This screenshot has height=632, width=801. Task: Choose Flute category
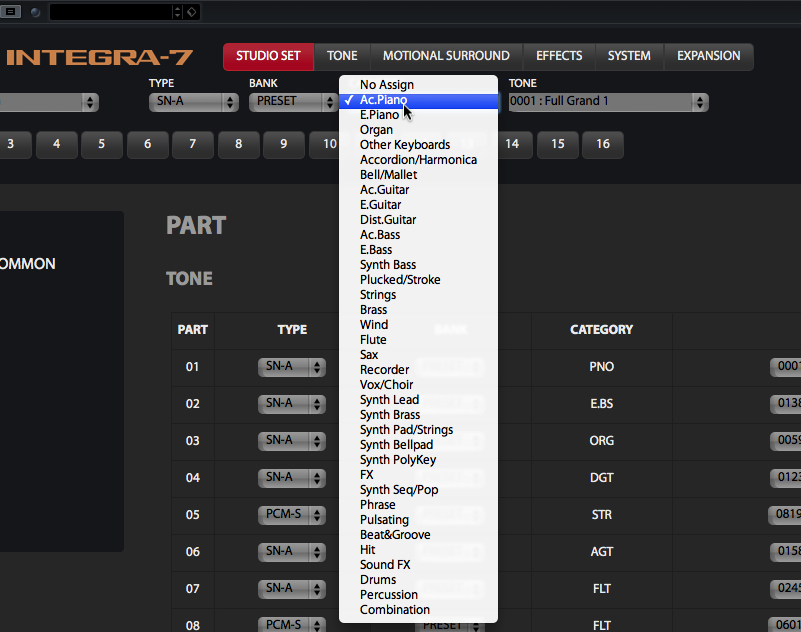pyautogui.click(x=418, y=340)
